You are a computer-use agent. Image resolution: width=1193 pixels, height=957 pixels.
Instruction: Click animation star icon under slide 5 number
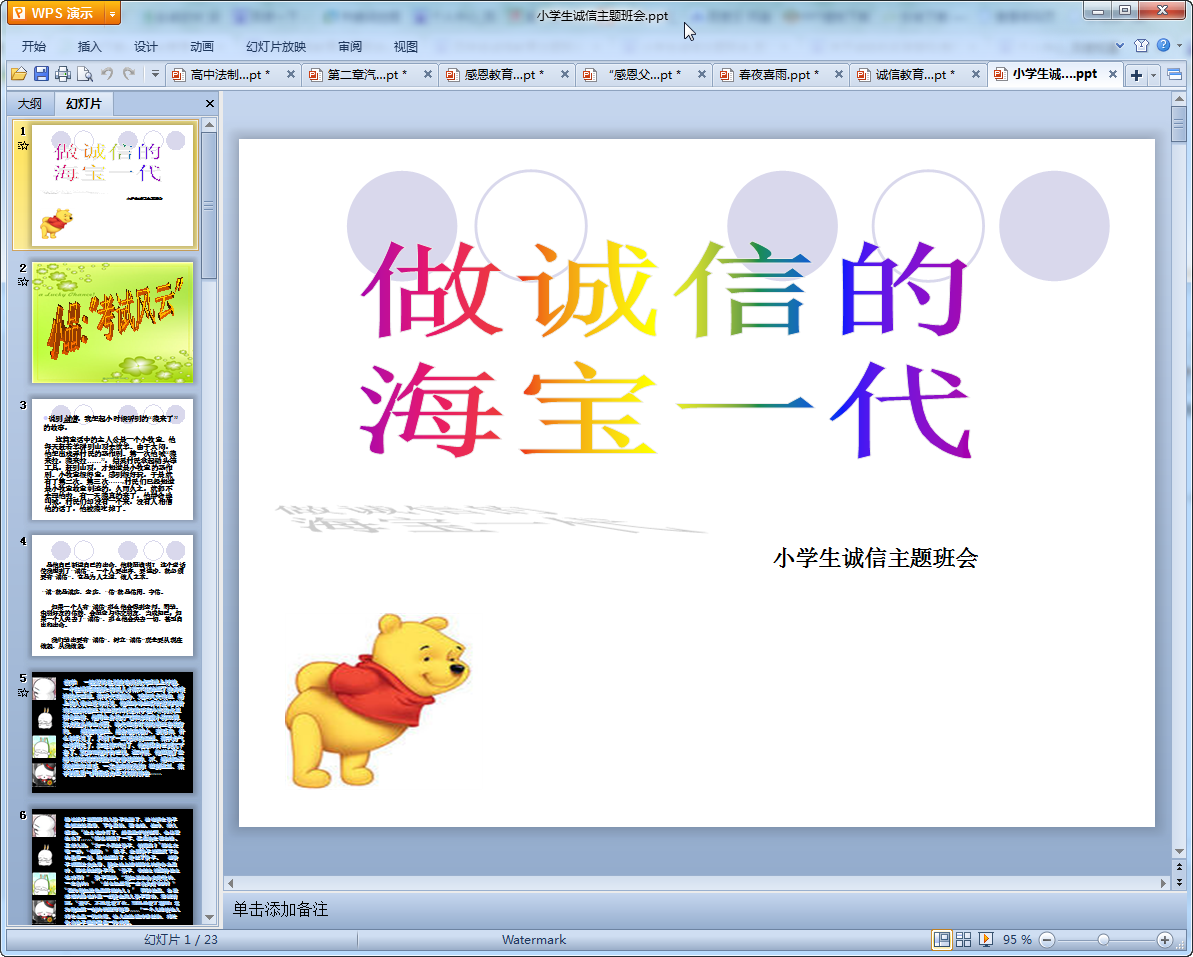[23, 692]
